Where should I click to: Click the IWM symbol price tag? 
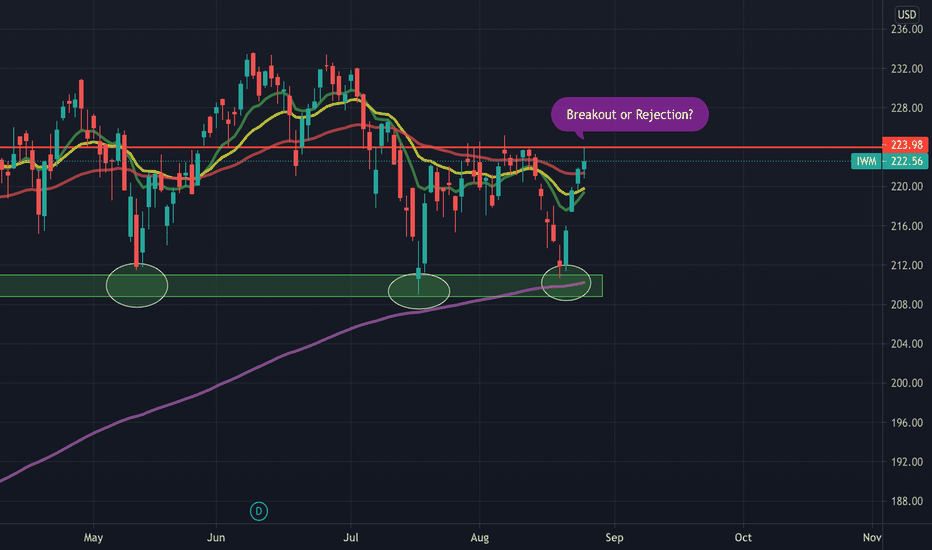click(x=866, y=161)
